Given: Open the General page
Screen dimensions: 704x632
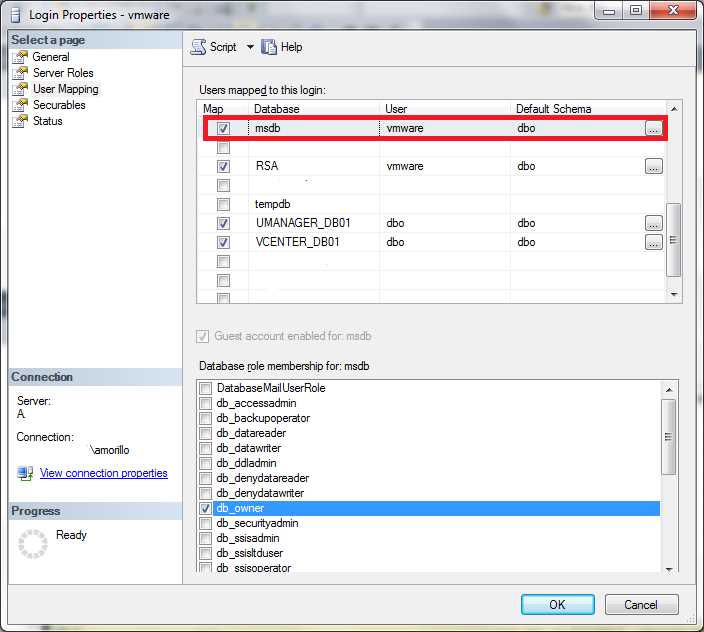Looking at the screenshot, I should pos(51,57).
